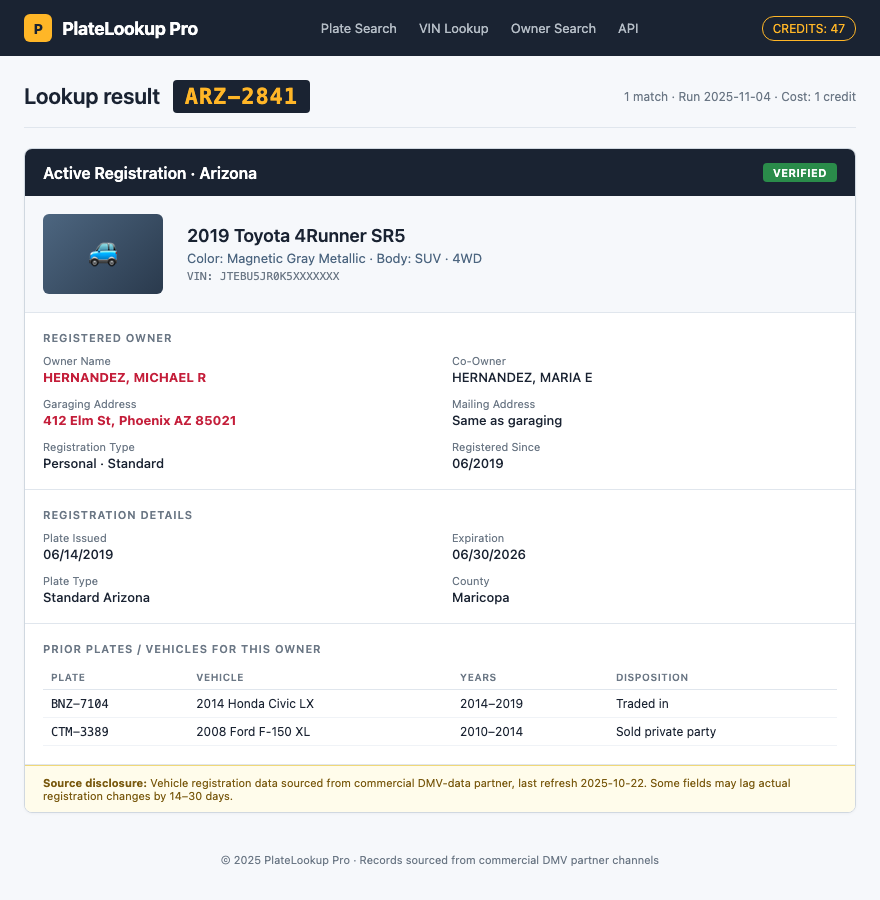Click the PlateLookup Pro logo icon

click(38, 28)
